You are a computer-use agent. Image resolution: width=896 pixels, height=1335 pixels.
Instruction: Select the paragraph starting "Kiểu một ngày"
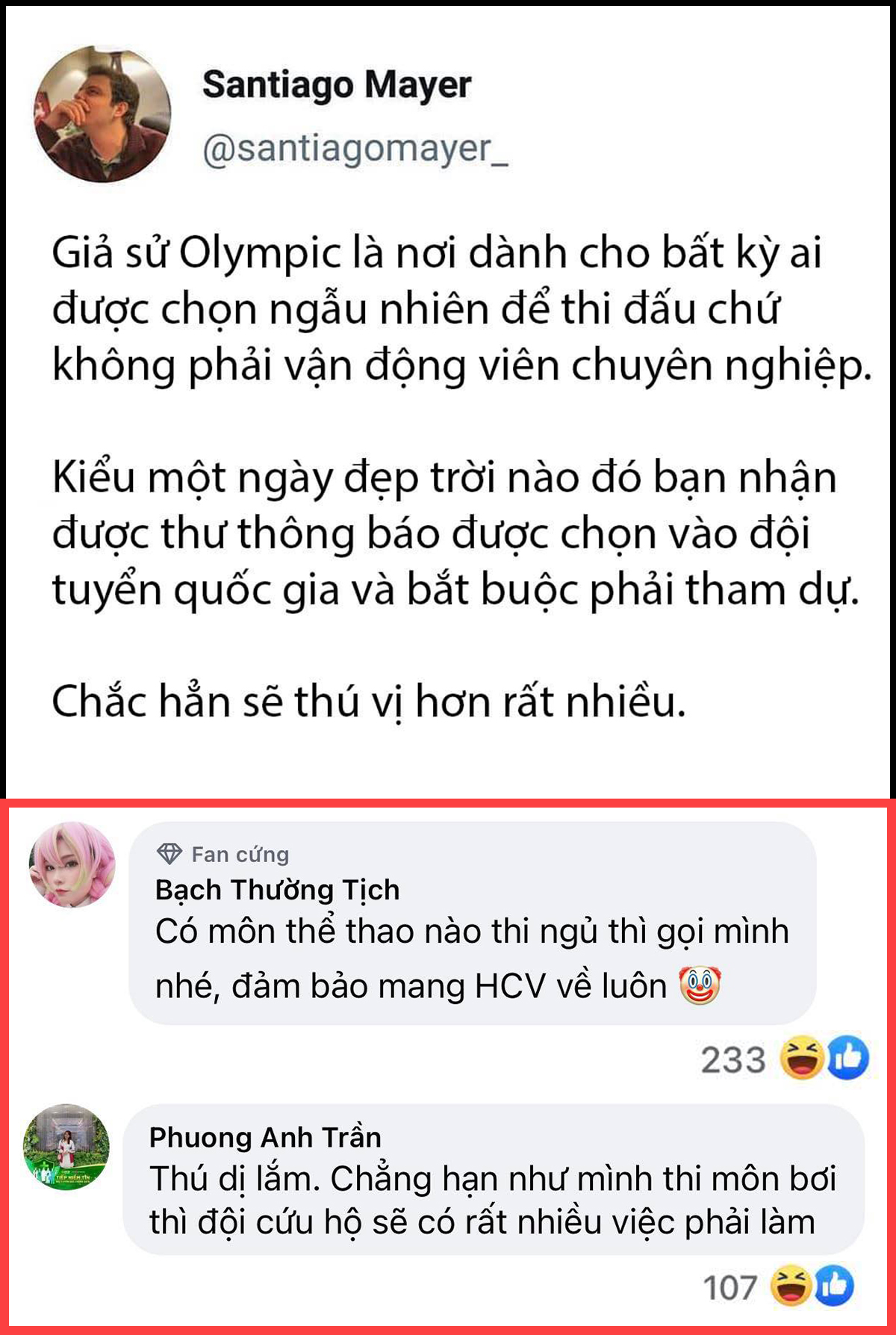[455, 533]
